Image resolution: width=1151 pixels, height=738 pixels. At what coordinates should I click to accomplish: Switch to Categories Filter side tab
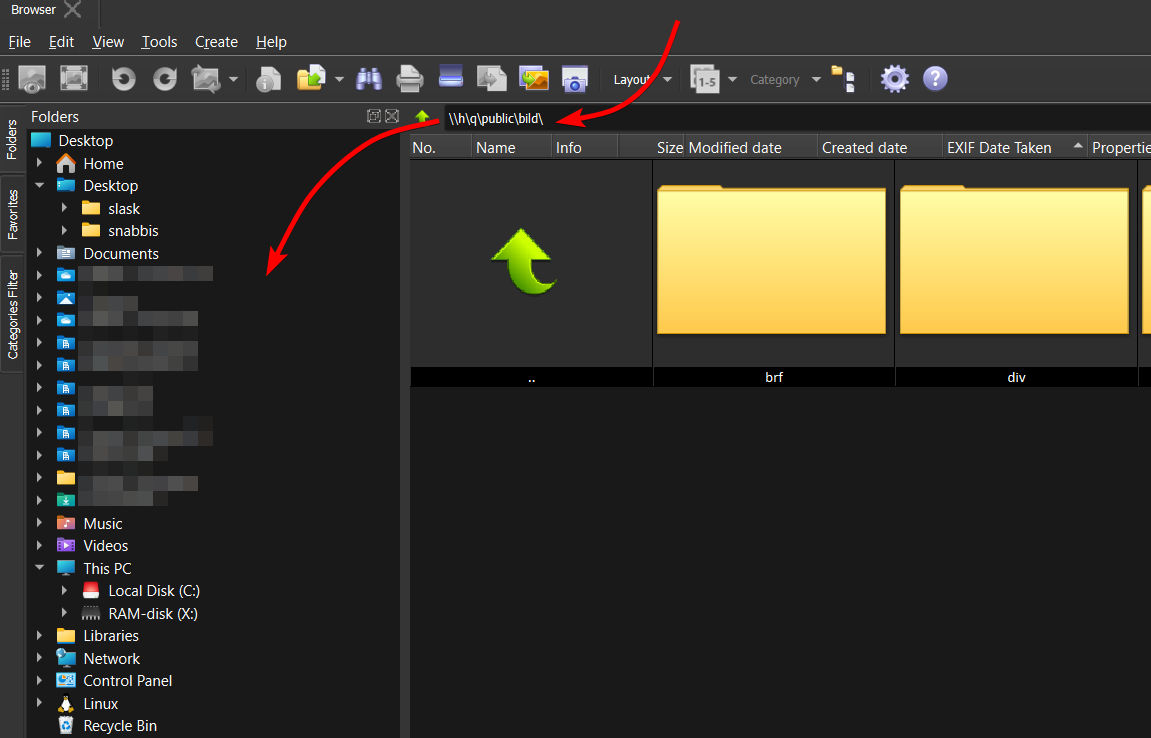click(x=13, y=314)
